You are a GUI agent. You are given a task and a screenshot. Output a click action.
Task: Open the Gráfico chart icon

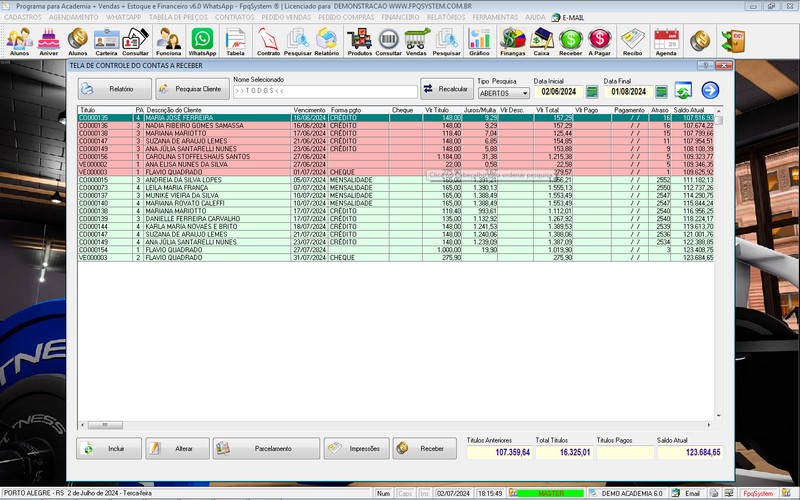click(479, 41)
